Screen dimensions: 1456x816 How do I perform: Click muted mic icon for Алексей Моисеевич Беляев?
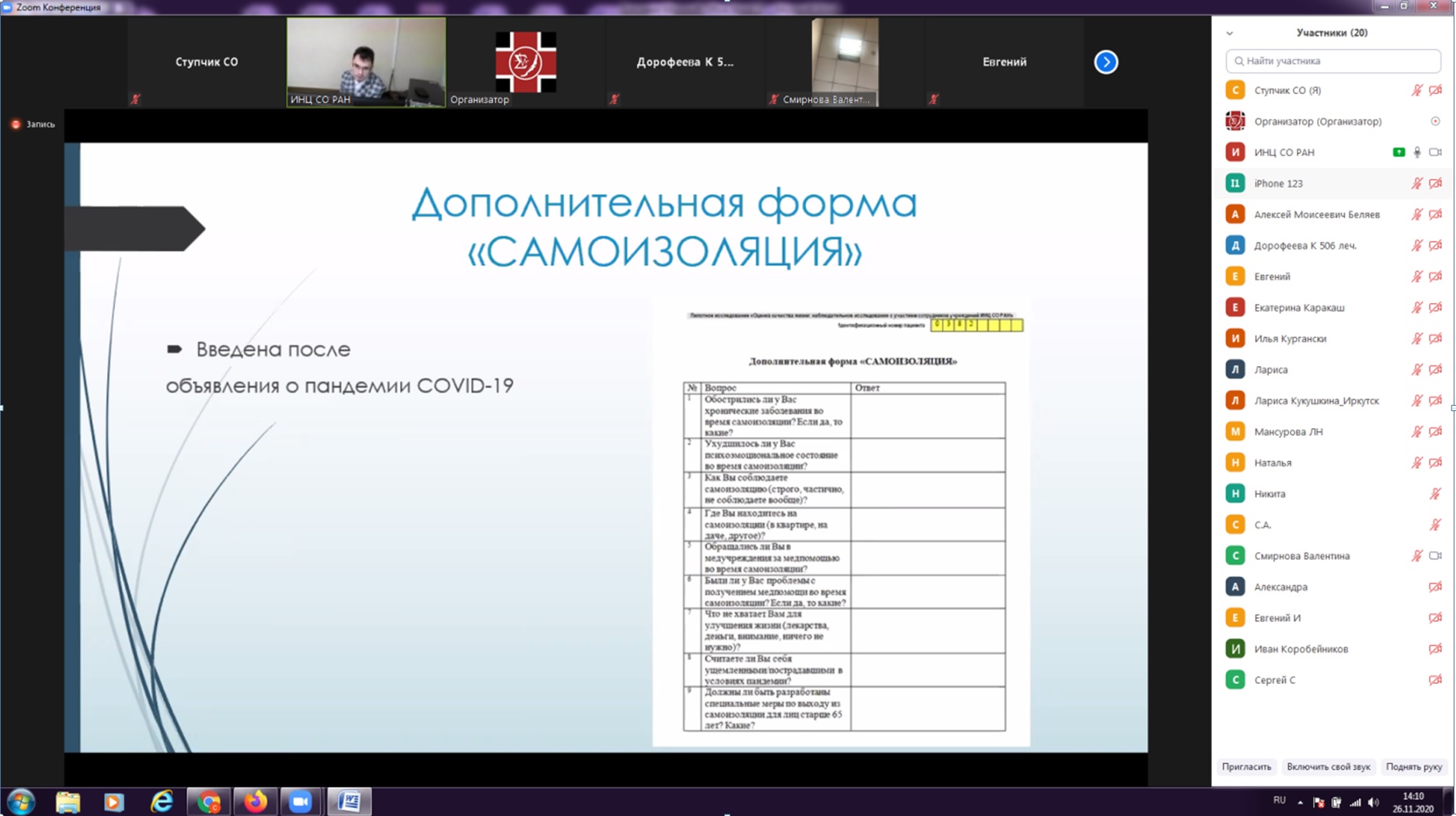pos(1416,214)
